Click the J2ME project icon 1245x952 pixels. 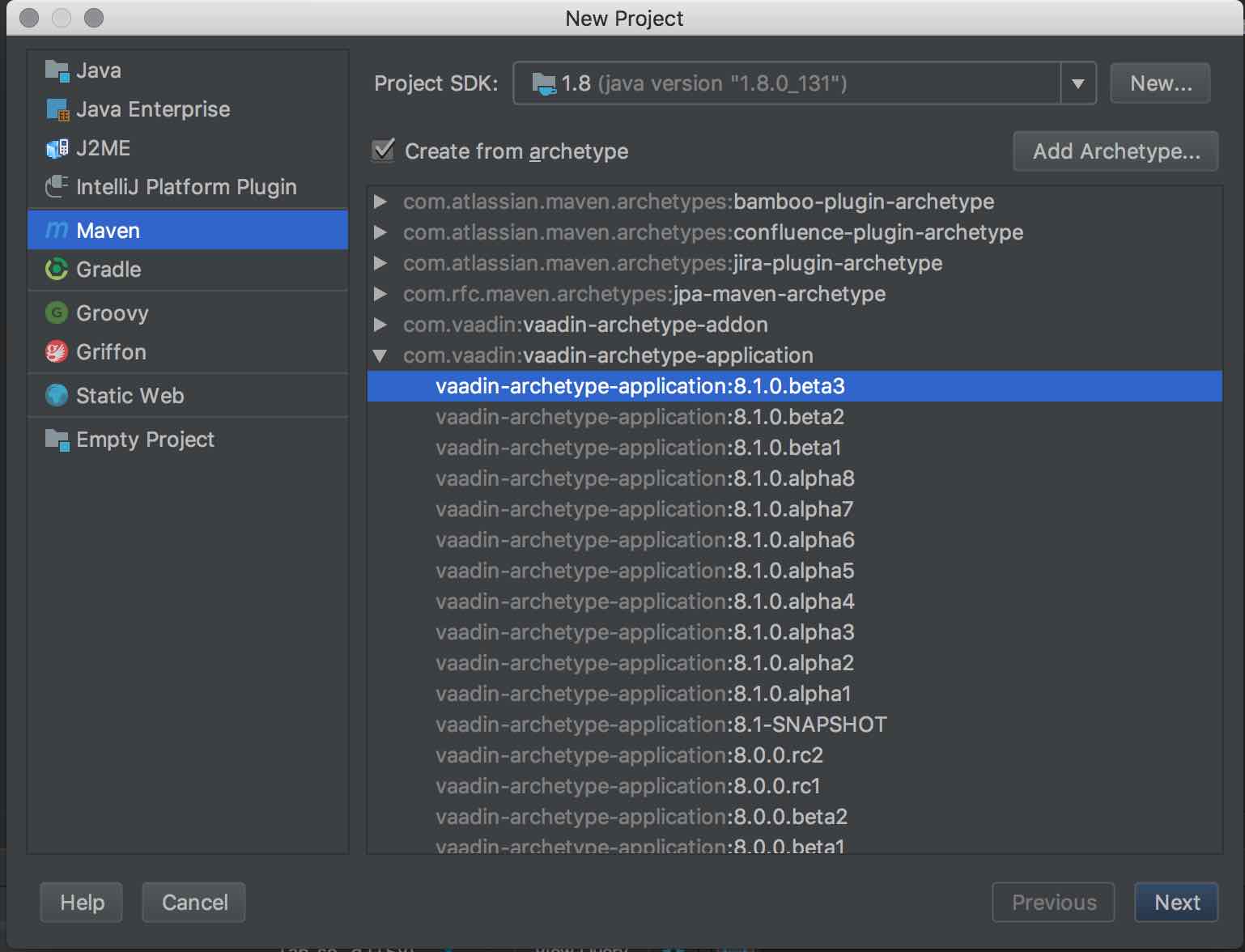pyautogui.click(x=56, y=148)
